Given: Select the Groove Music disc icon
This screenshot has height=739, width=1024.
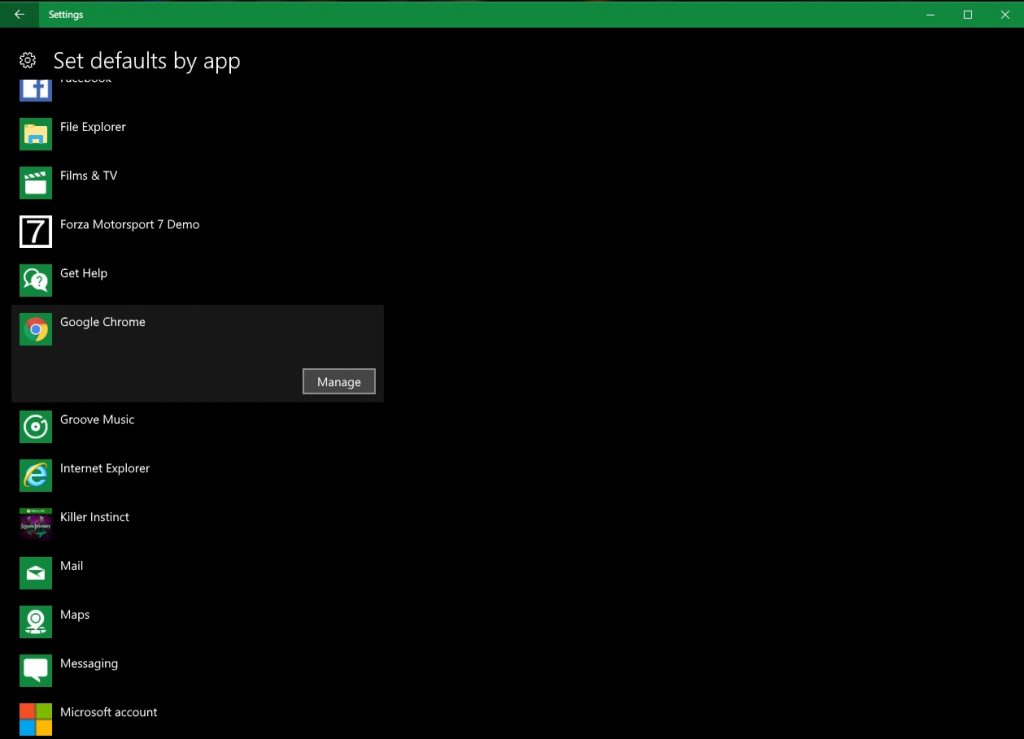Looking at the screenshot, I should point(35,427).
